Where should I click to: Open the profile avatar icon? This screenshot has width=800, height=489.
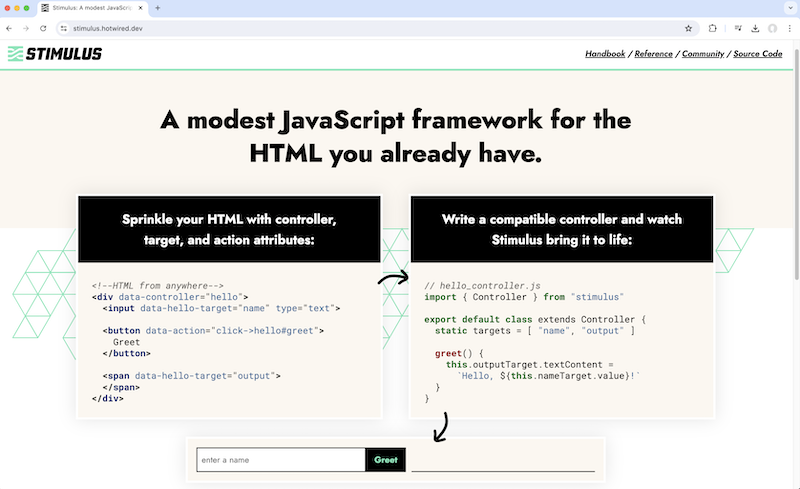tap(772, 28)
